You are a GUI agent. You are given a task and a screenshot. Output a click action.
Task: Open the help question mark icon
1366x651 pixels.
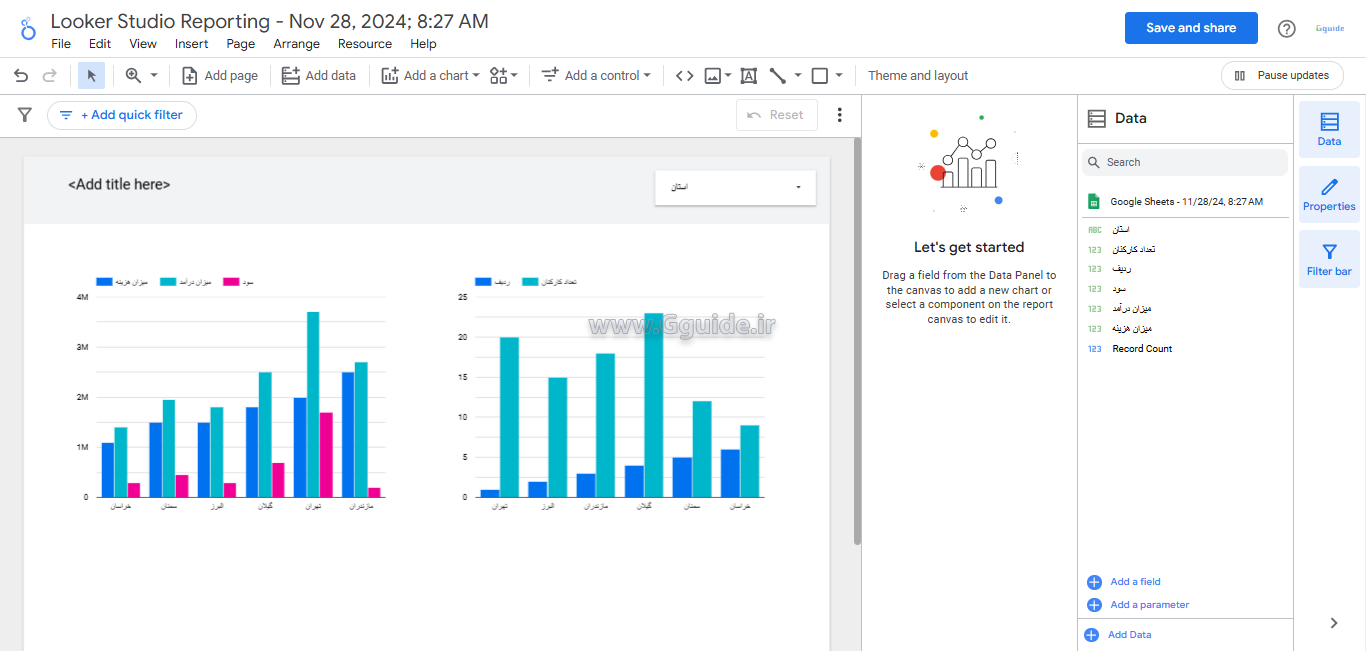[1286, 29]
